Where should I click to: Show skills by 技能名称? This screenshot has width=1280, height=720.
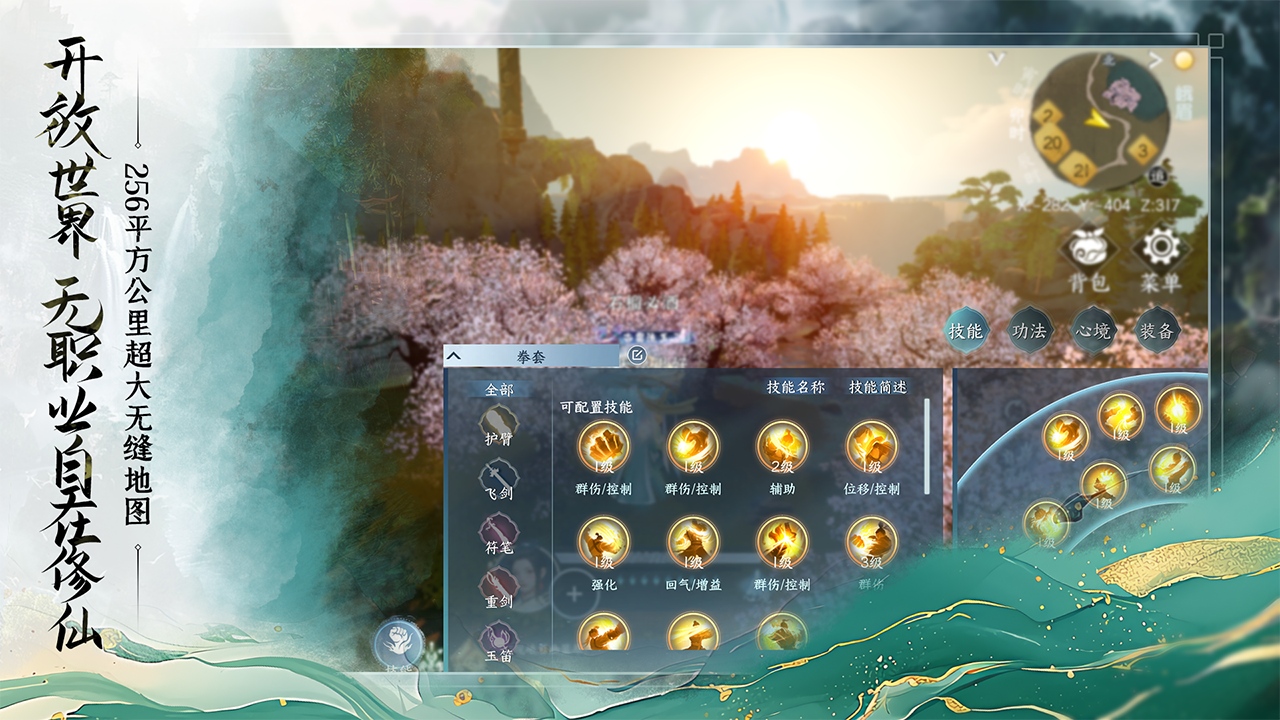point(796,387)
